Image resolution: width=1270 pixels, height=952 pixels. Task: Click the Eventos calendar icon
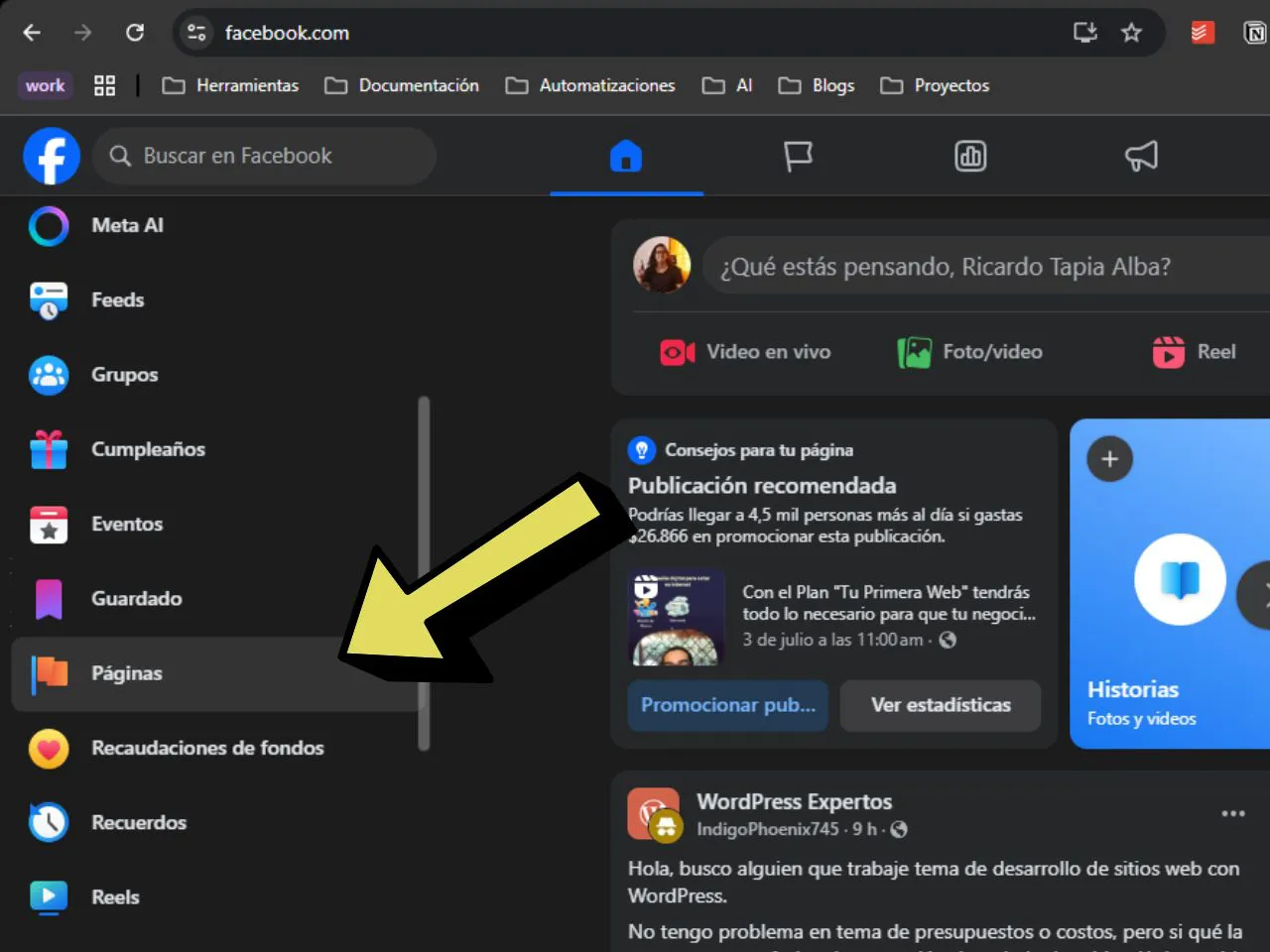coord(49,525)
